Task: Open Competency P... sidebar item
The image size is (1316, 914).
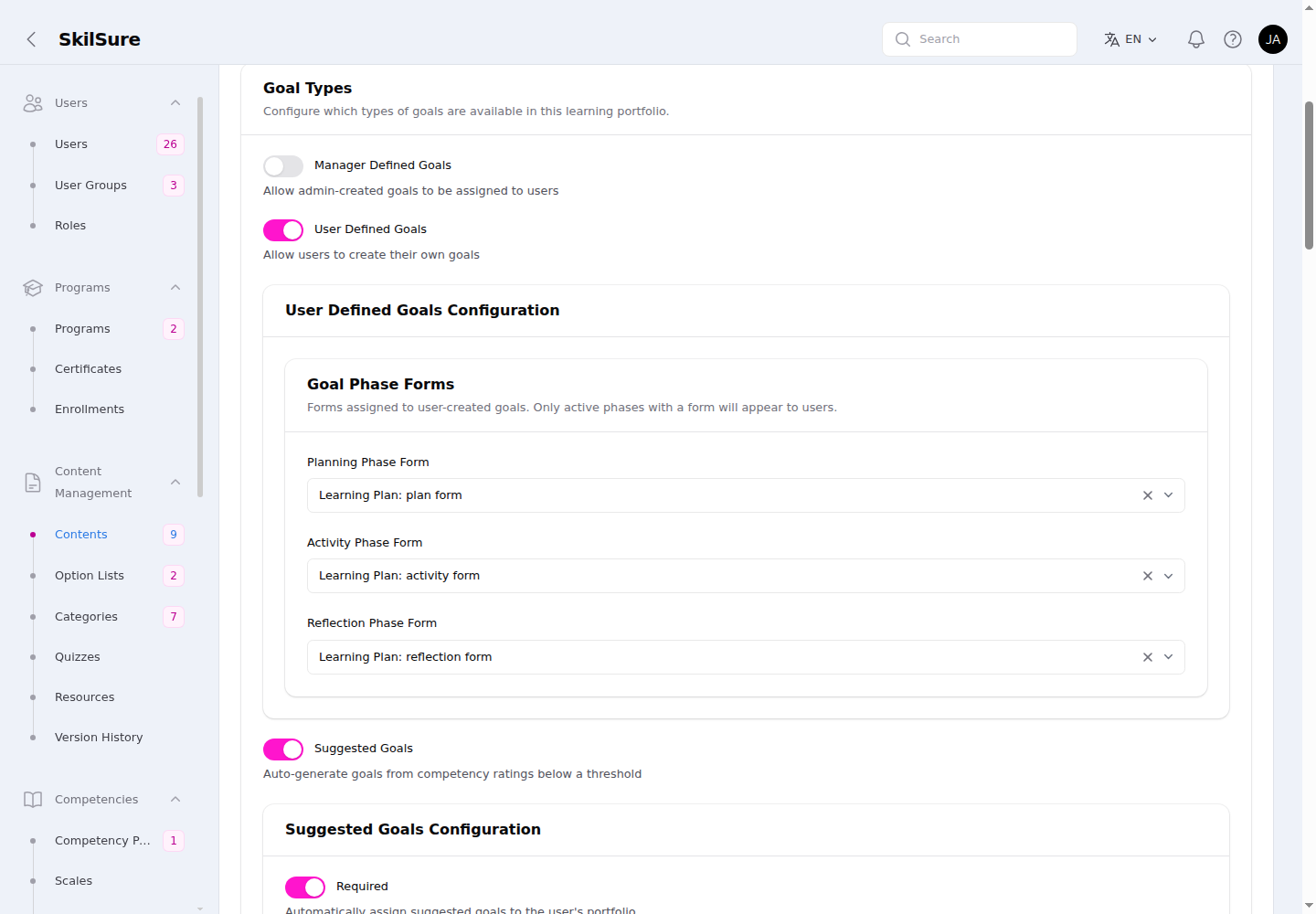Action: pos(103,841)
